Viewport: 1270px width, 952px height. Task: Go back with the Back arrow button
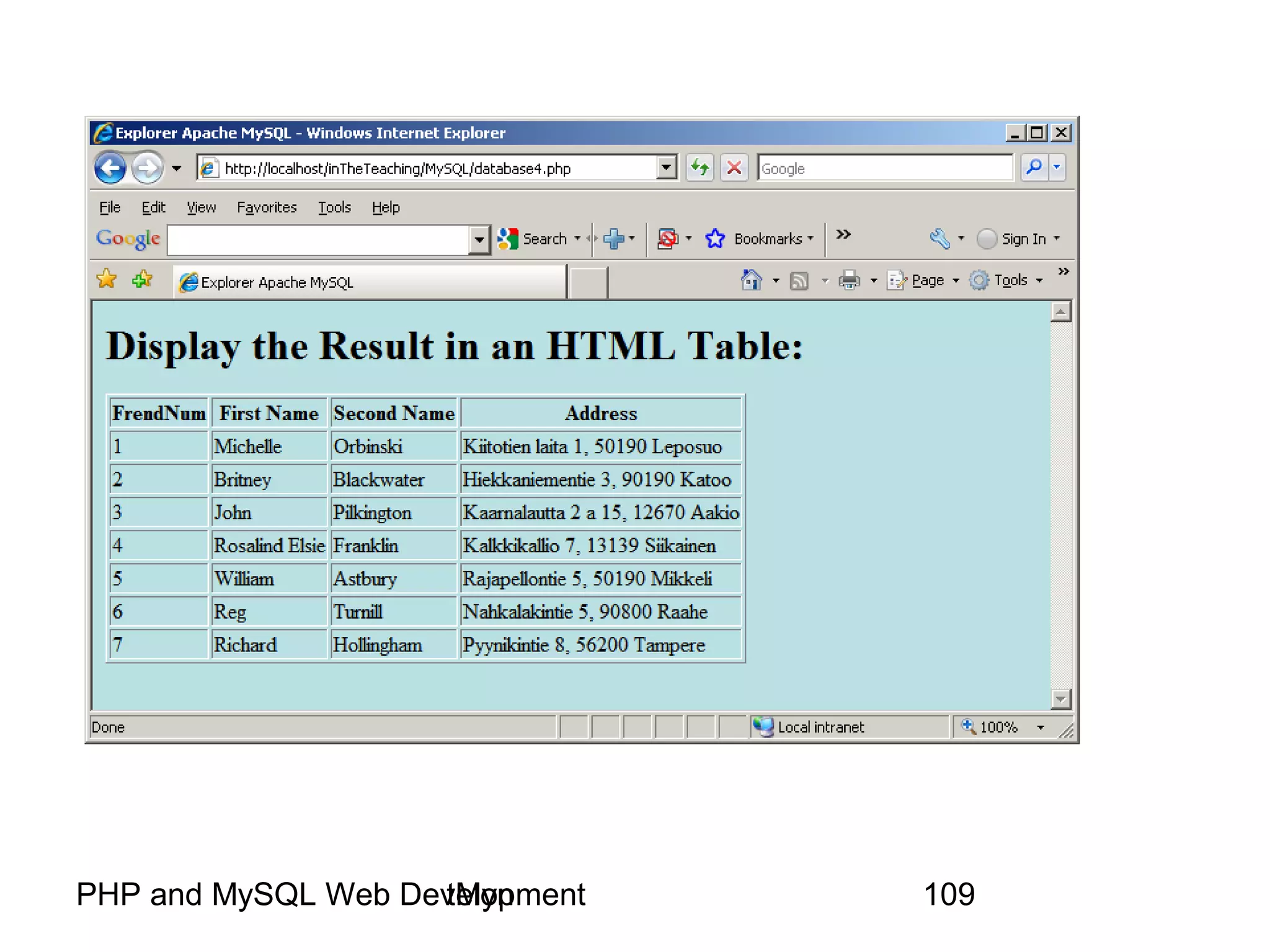(x=111, y=168)
